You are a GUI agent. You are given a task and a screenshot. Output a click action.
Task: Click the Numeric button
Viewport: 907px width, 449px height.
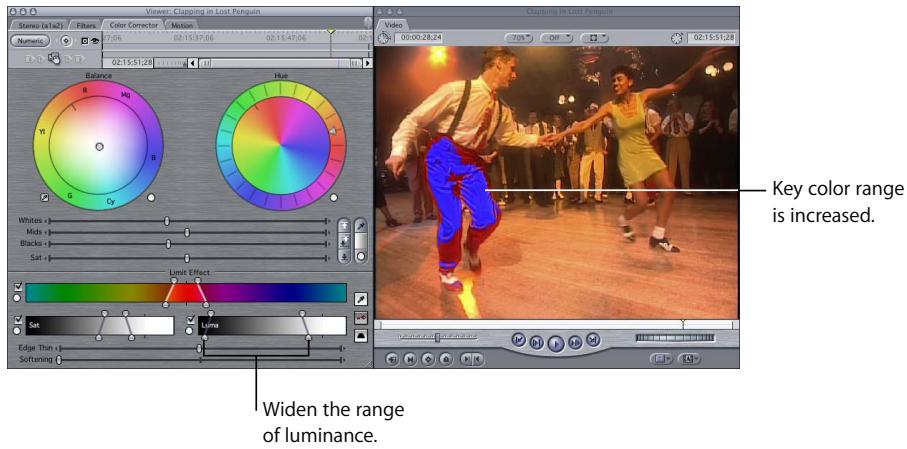point(30,41)
